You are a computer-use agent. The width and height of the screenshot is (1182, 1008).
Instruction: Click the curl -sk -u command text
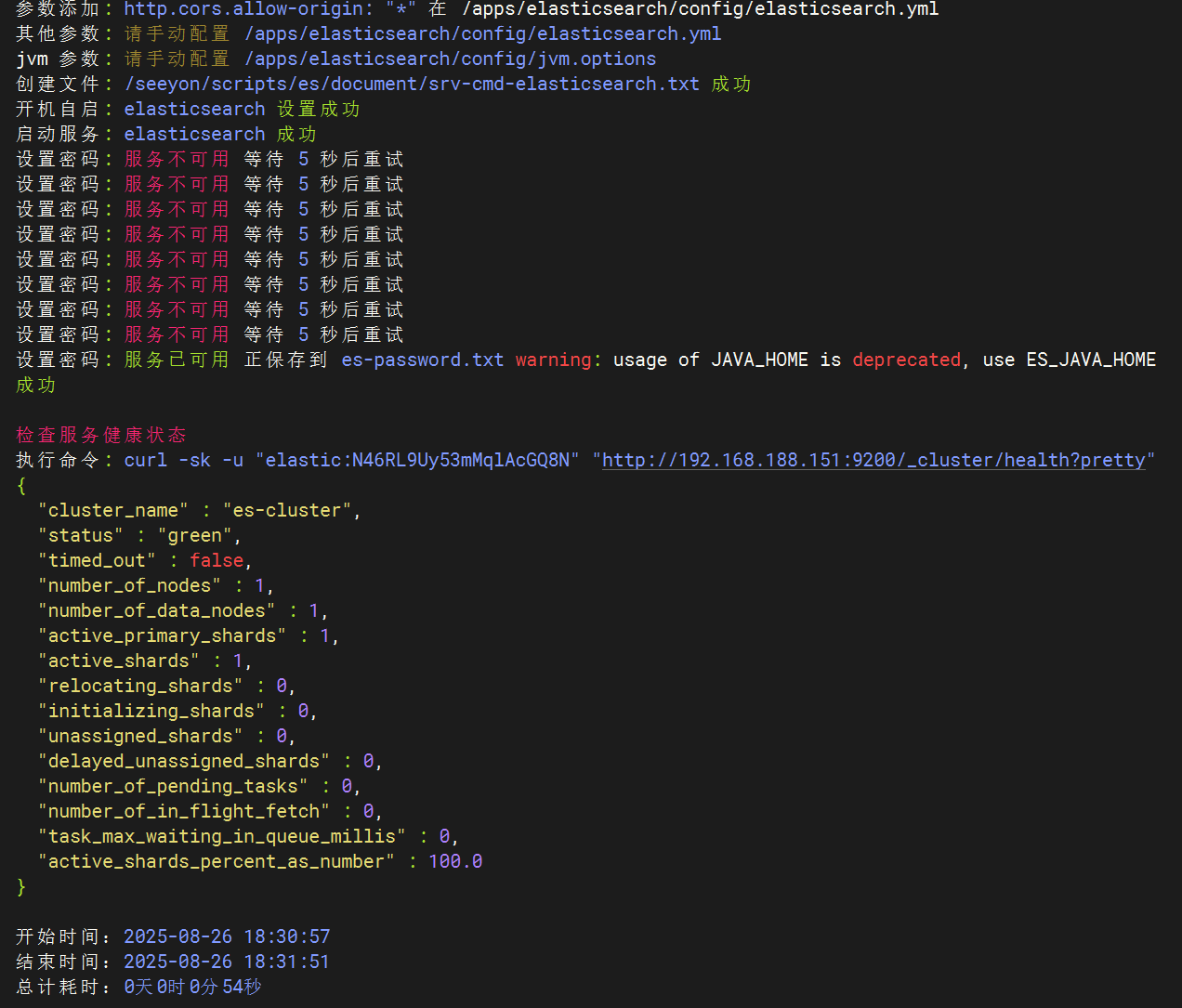(184, 460)
